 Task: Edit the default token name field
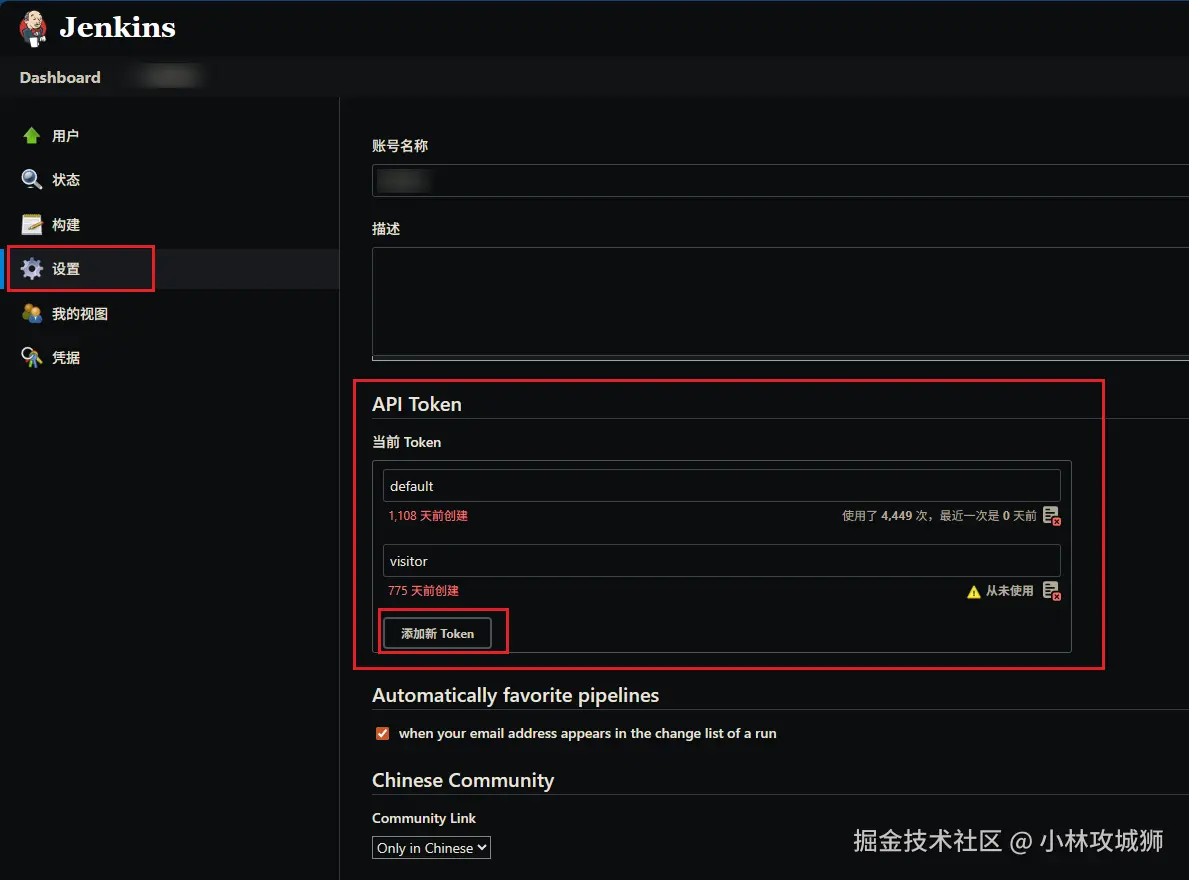pos(721,486)
